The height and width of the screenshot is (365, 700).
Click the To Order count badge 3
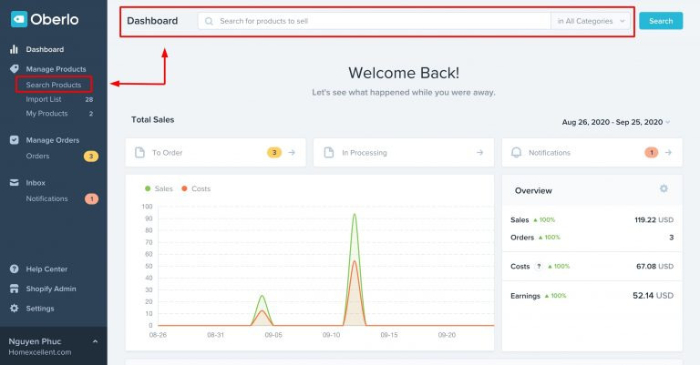tap(274, 153)
